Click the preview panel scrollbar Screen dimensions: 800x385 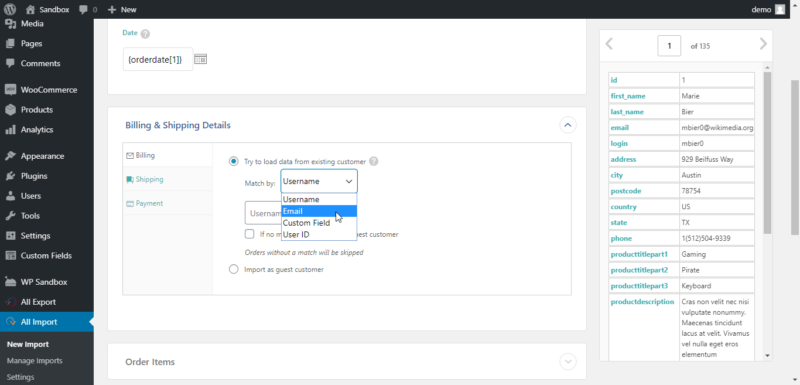click(x=767, y=153)
